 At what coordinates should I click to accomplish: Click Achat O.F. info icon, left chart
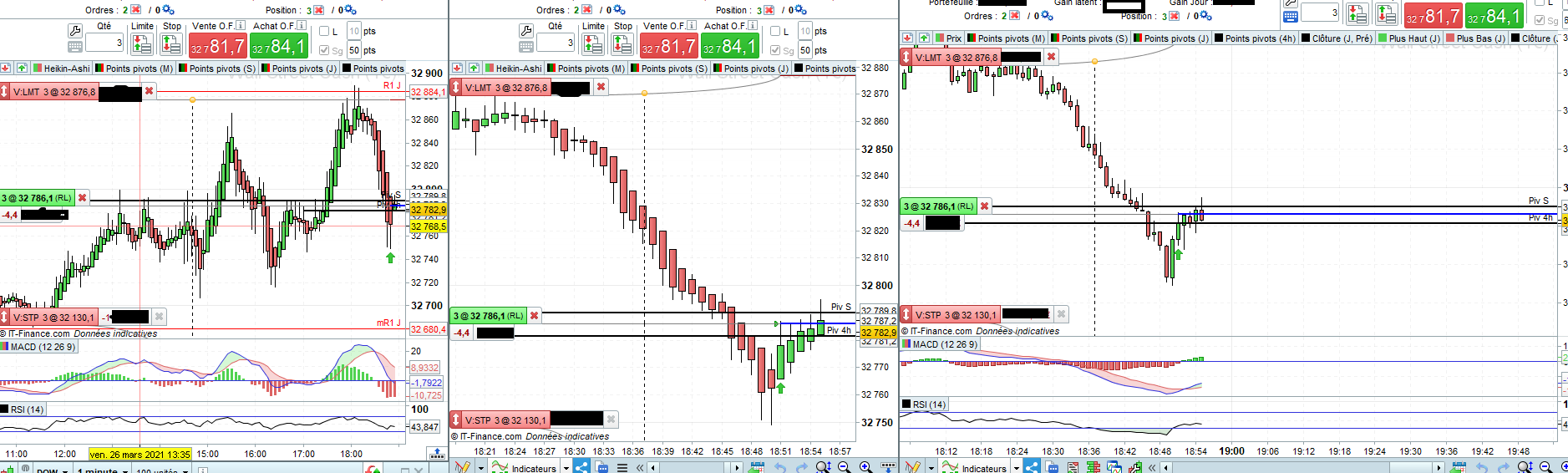point(302,26)
